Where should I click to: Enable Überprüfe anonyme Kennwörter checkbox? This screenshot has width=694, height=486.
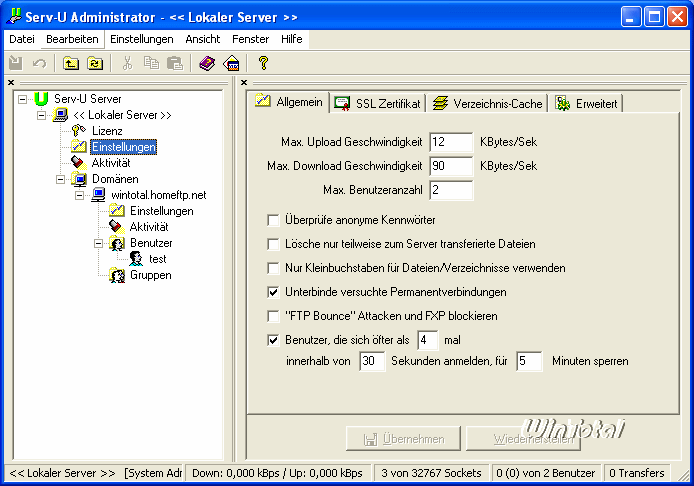[x=274, y=220]
